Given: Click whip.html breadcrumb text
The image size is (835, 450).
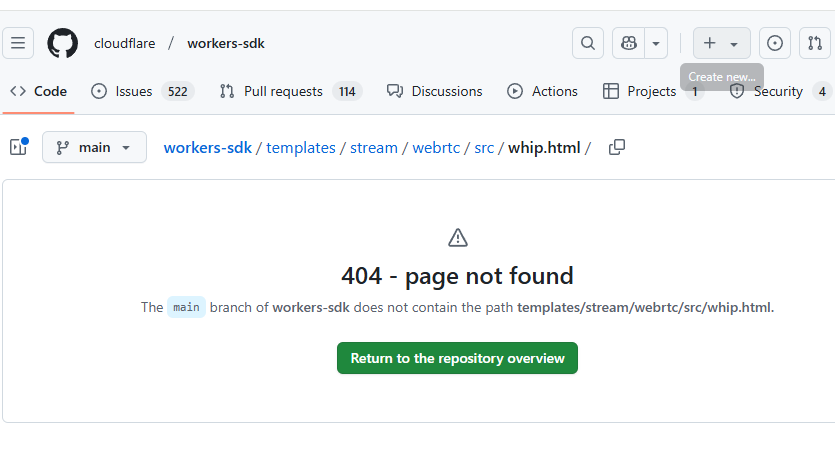Looking at the screenshot, I should click(544, 148).
